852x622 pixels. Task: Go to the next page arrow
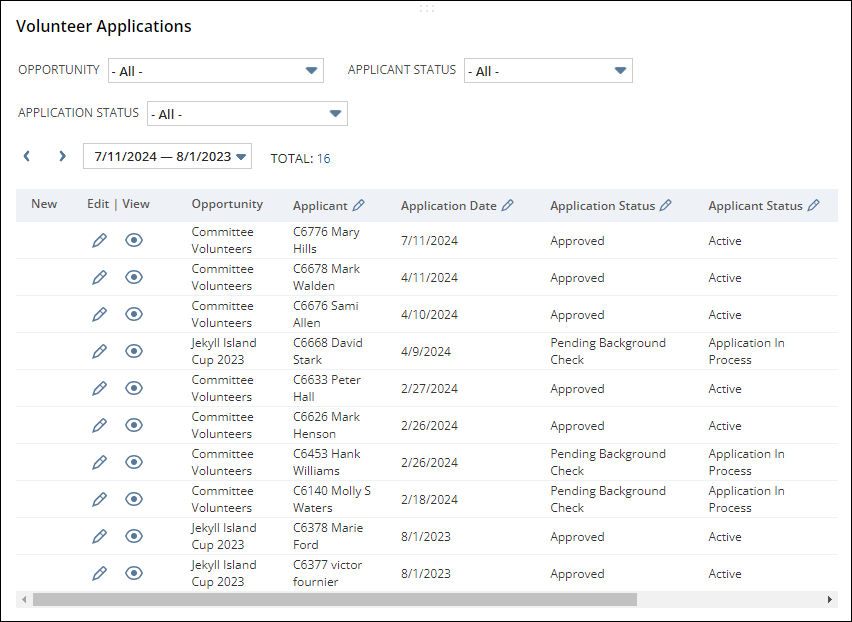[x=62, y=156]
